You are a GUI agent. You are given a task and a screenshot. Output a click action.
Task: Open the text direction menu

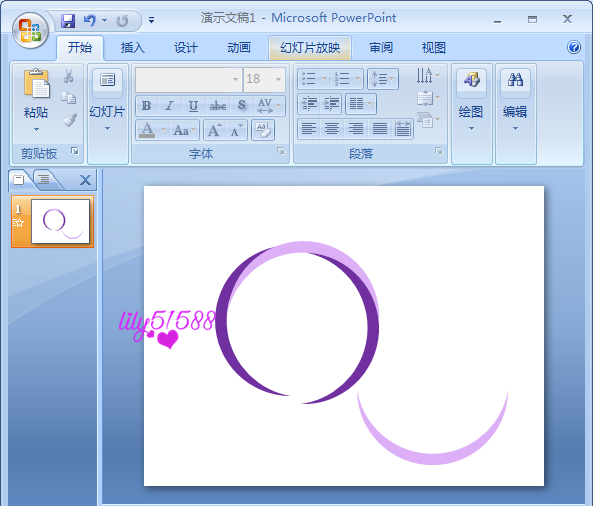pyautogui.click(x=428, y=75)
